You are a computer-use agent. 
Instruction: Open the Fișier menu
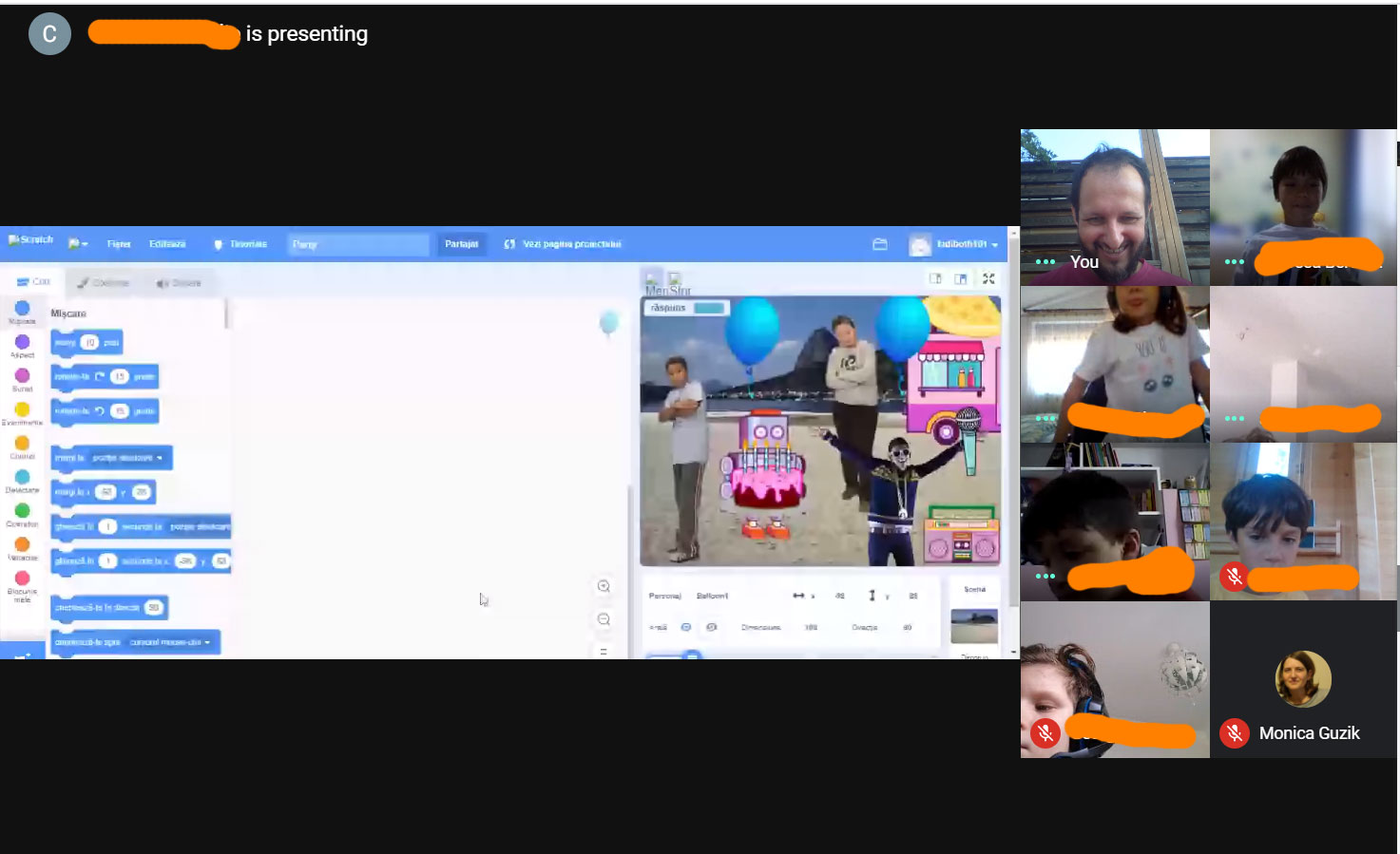(x=119, y=244)
